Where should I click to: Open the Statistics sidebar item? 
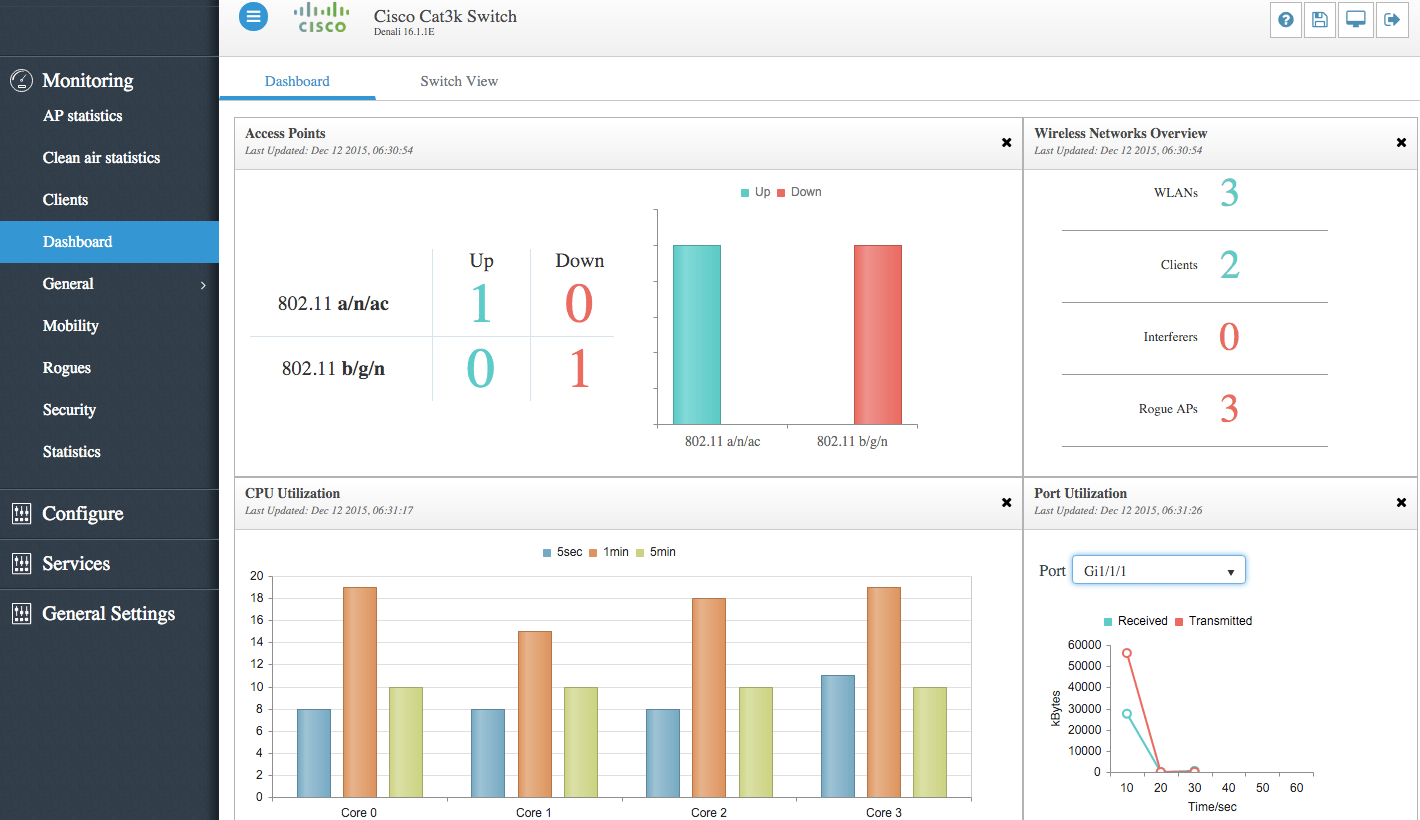pos(109,452)
